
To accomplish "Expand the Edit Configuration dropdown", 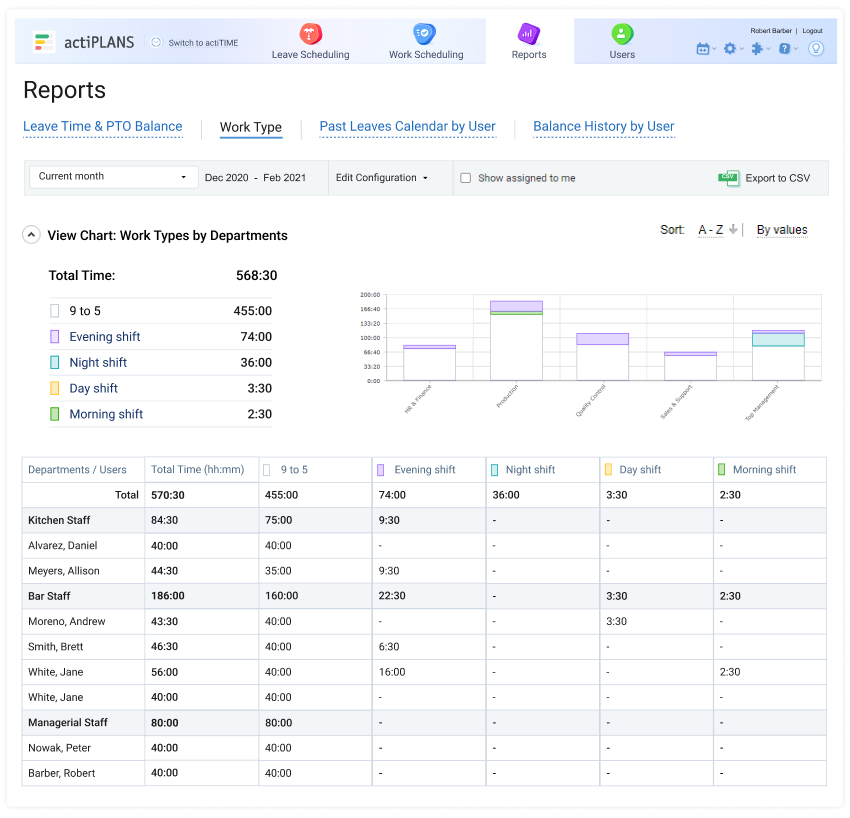I will (x=382, y=178).
